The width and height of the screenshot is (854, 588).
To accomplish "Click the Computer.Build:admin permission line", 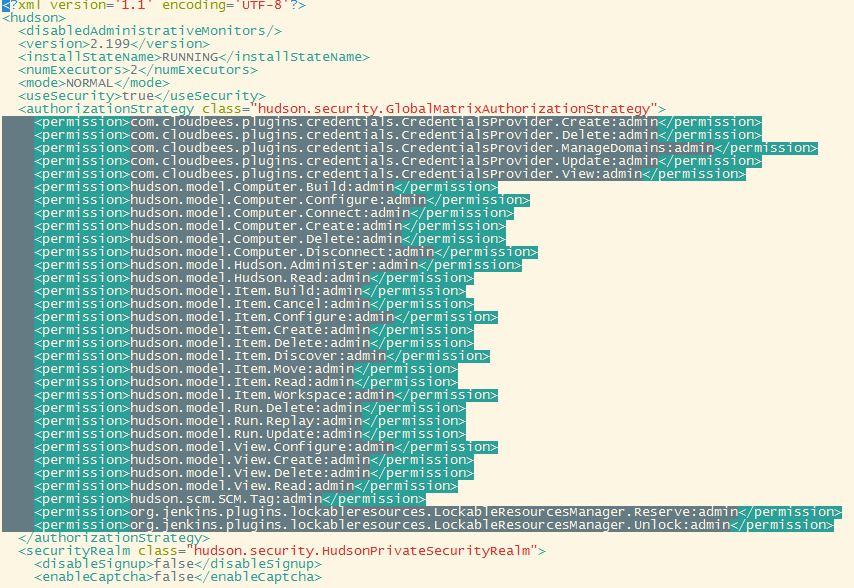I will click(266, 187).
